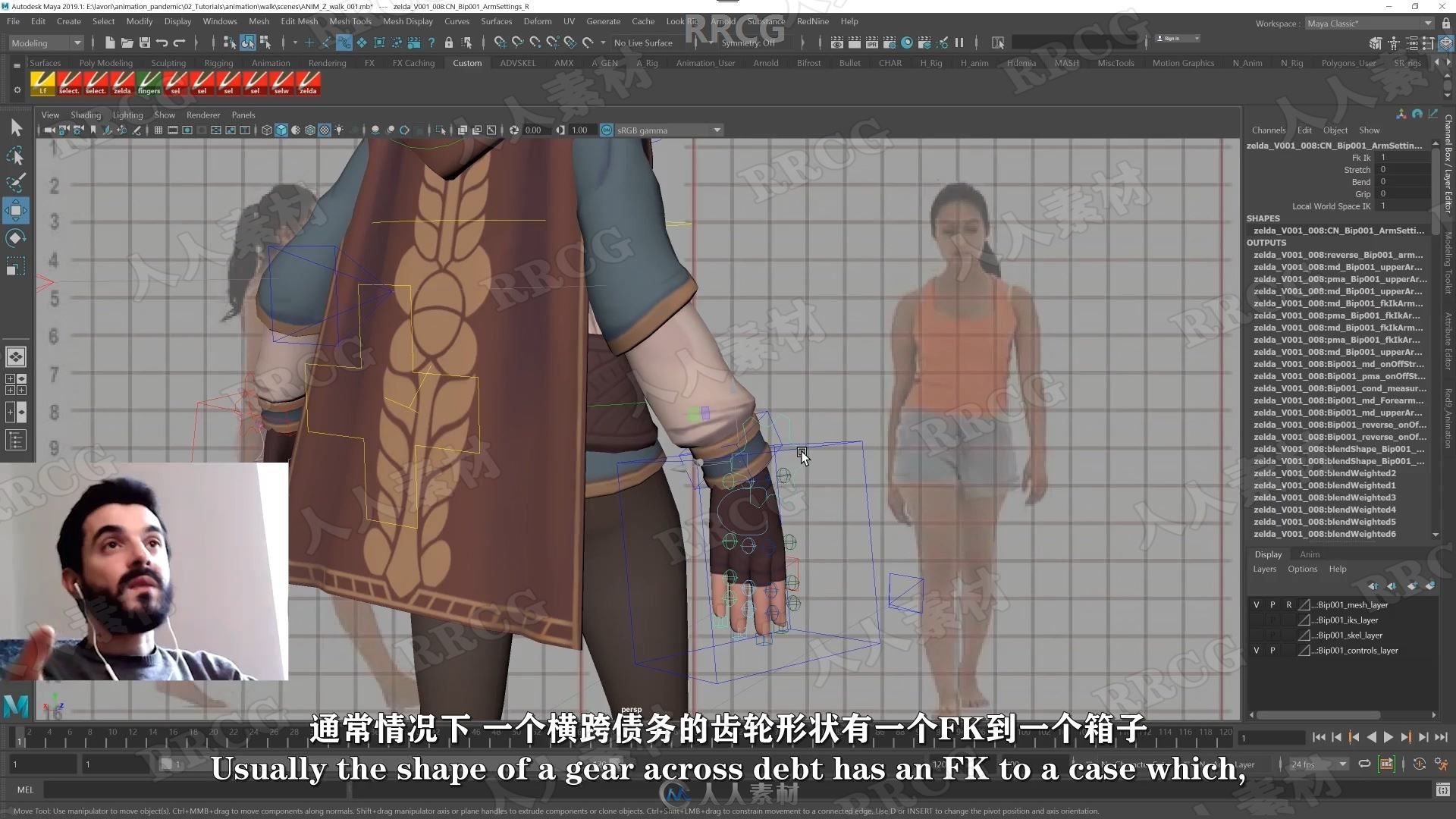The width and height of the screenshot is (1456, 819).
Task: Open animation preferences running-man icon
Action: coord(1441,764)
